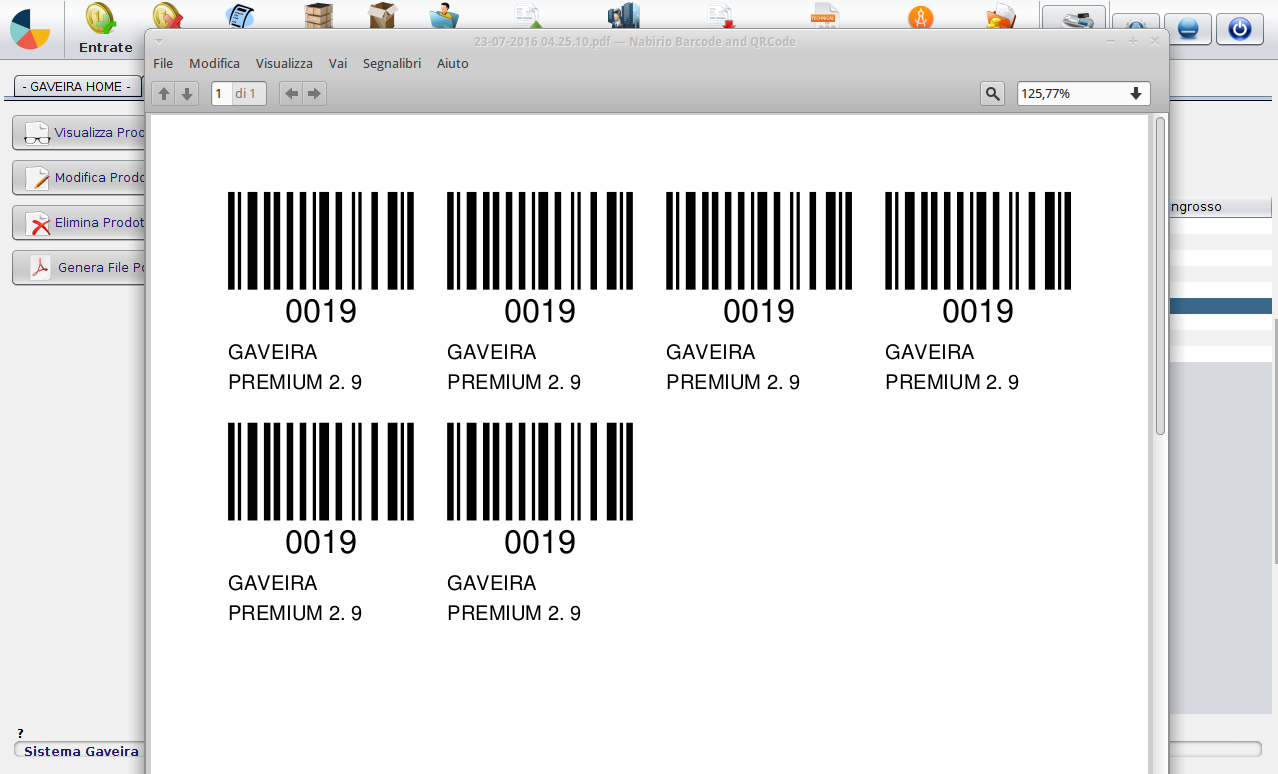Click the Modifica Prodotto button in Gaveira

80,177
